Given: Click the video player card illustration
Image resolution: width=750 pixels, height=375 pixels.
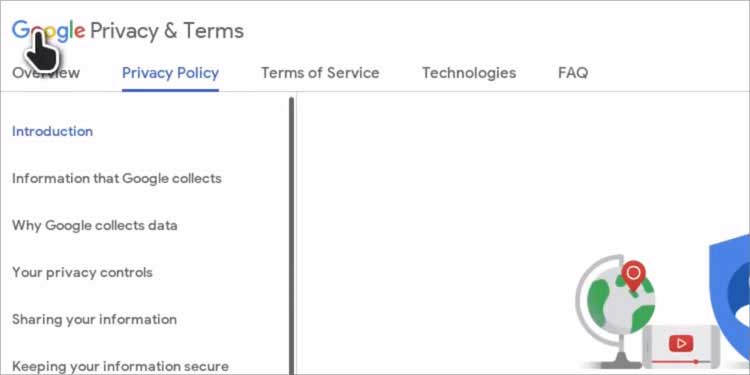Looking at the screenshot, I should 681,346.
